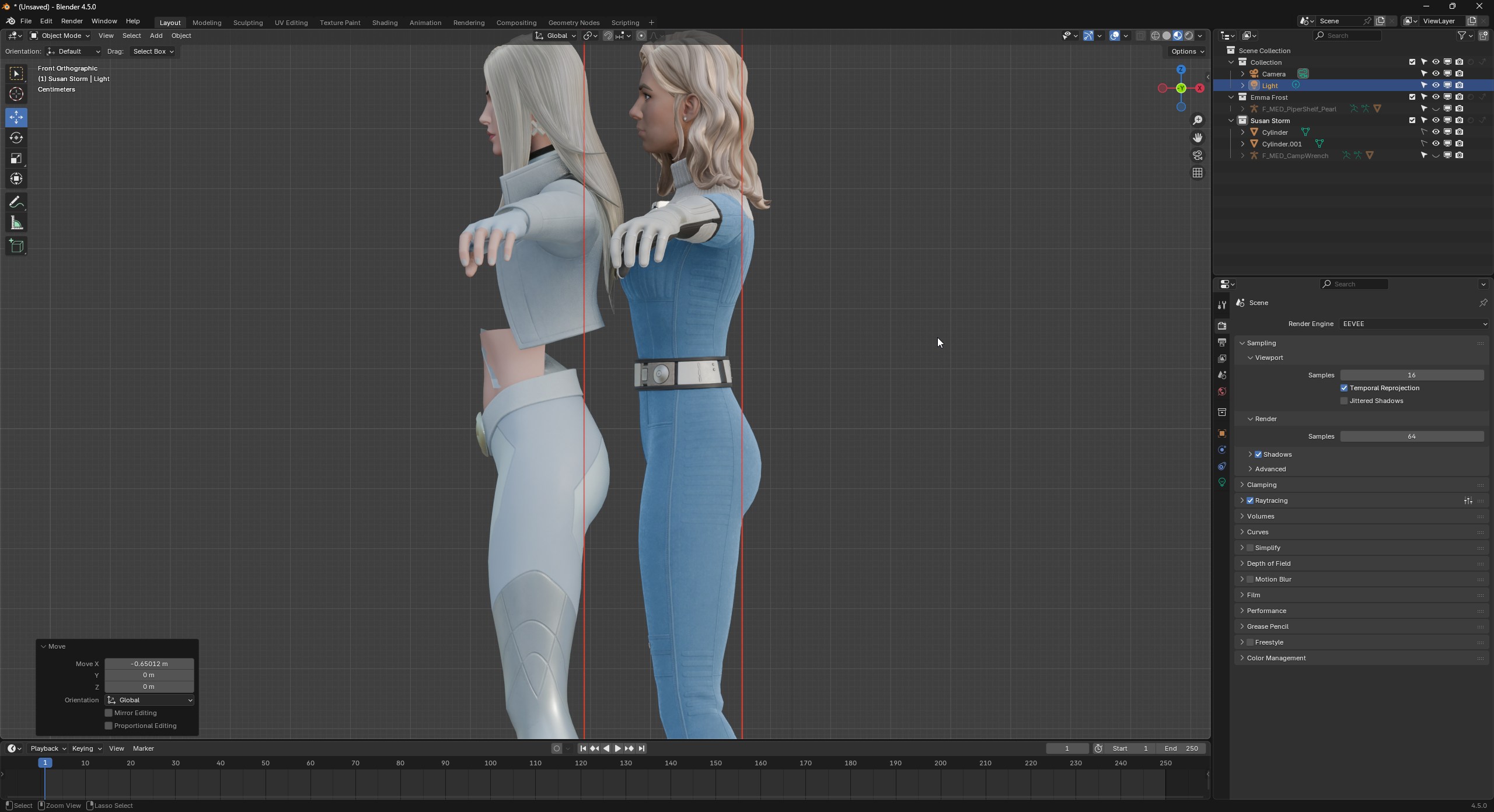The height and width of the screenshot is (812, 1494).
Task: Open the Output properties tab
Action: [1222, 342]
